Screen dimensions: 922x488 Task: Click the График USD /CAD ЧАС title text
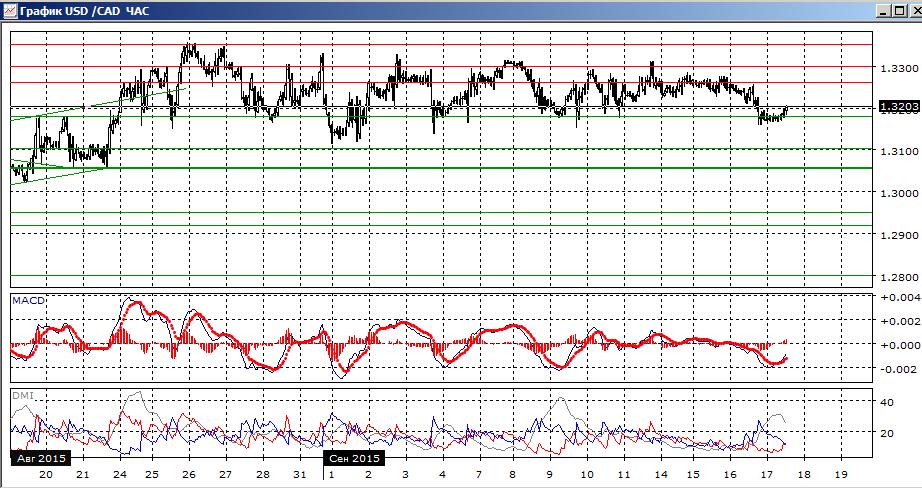coord(85,11)
